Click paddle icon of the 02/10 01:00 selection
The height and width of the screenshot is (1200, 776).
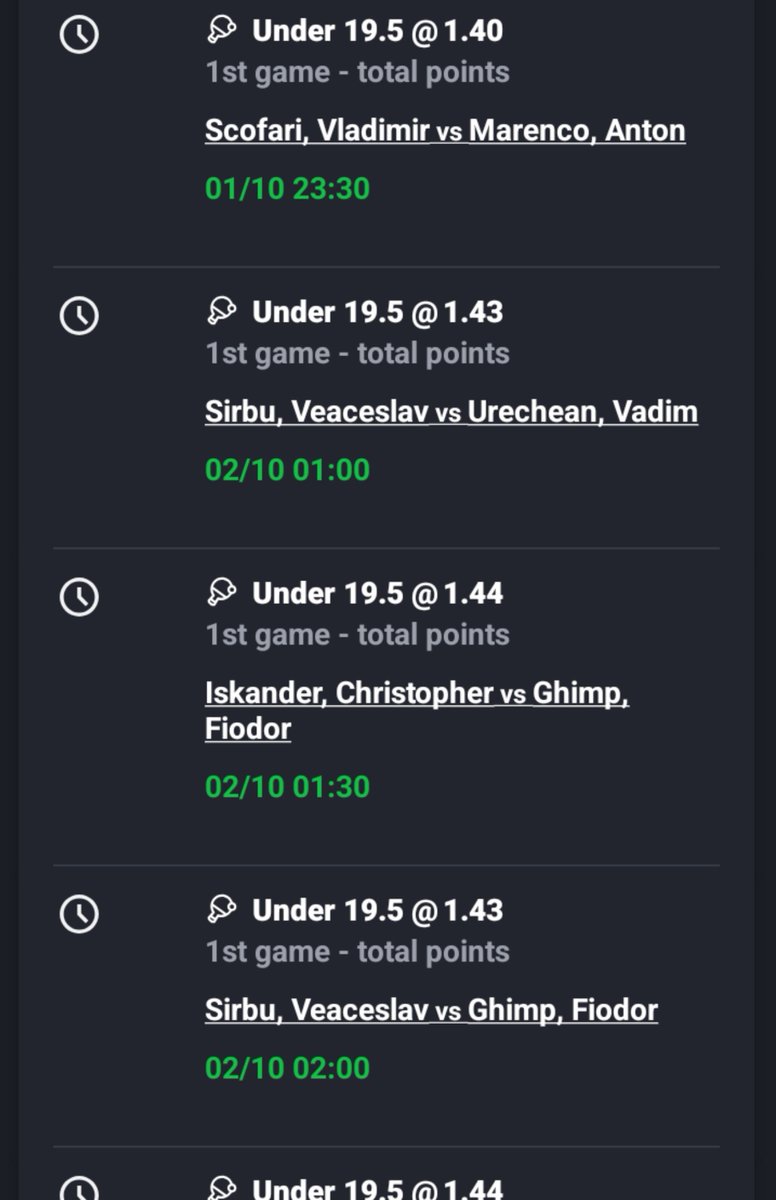tap(221, 311)
